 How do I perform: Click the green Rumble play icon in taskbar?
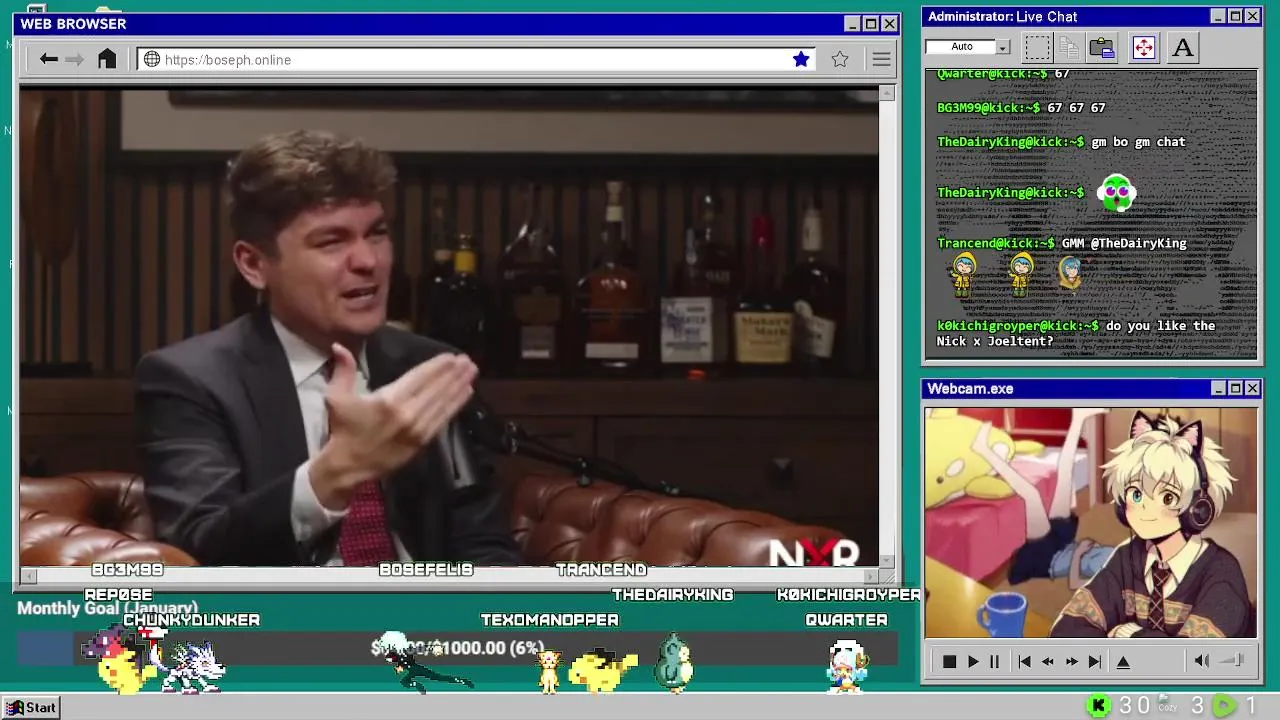[1224, 706]
